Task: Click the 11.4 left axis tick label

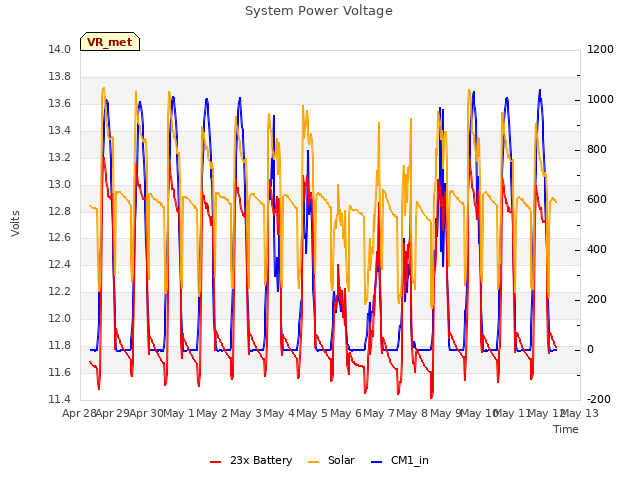Action: coord(60,399)
